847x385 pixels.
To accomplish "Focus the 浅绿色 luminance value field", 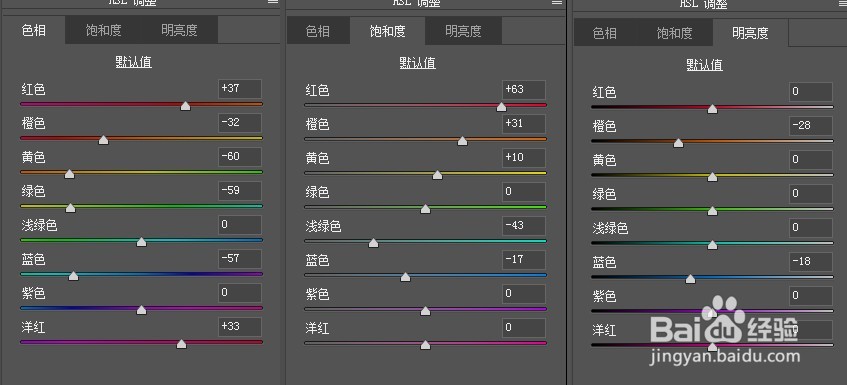I will (x=811, y=228).
